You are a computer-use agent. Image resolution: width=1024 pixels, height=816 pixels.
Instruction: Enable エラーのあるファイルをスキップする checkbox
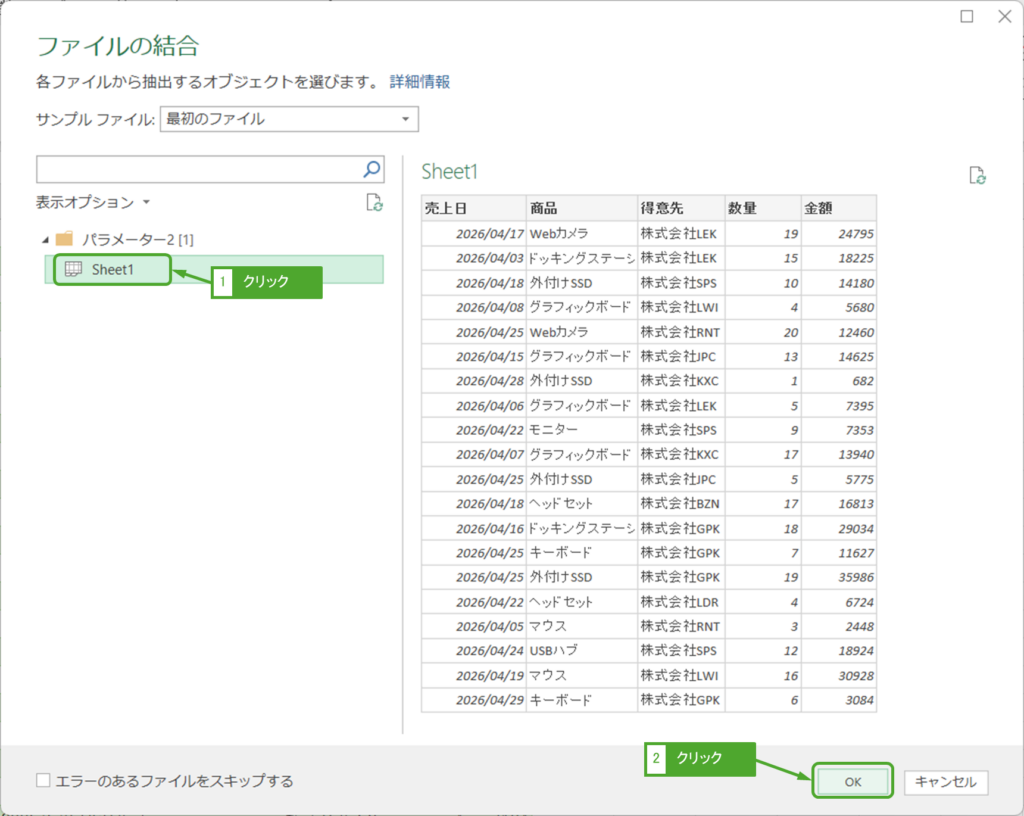[x=43, y=781]
